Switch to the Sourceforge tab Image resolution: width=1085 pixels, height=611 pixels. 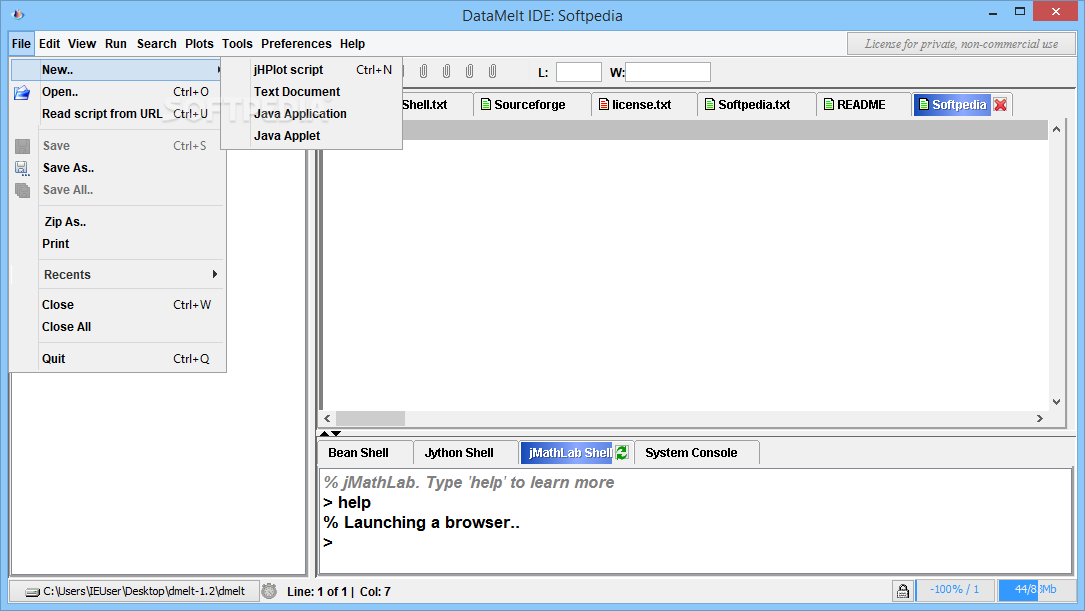[x=531, y=104]
